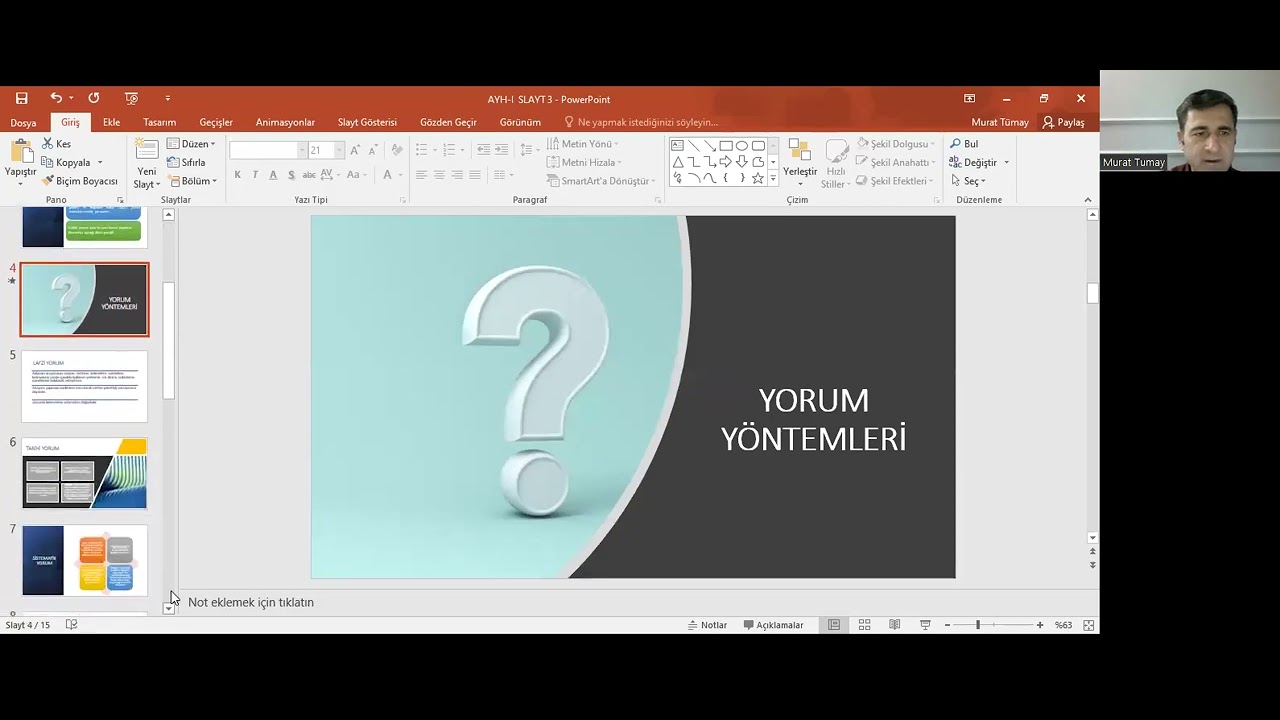Fit slide to current window icon

[1089, 625]
